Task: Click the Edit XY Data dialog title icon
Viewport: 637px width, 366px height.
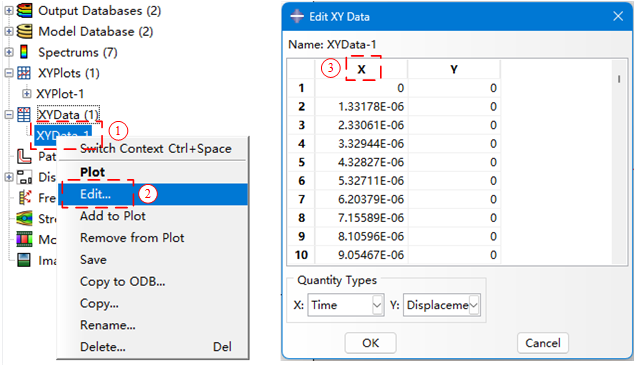Action: click(x=297, y=17)
